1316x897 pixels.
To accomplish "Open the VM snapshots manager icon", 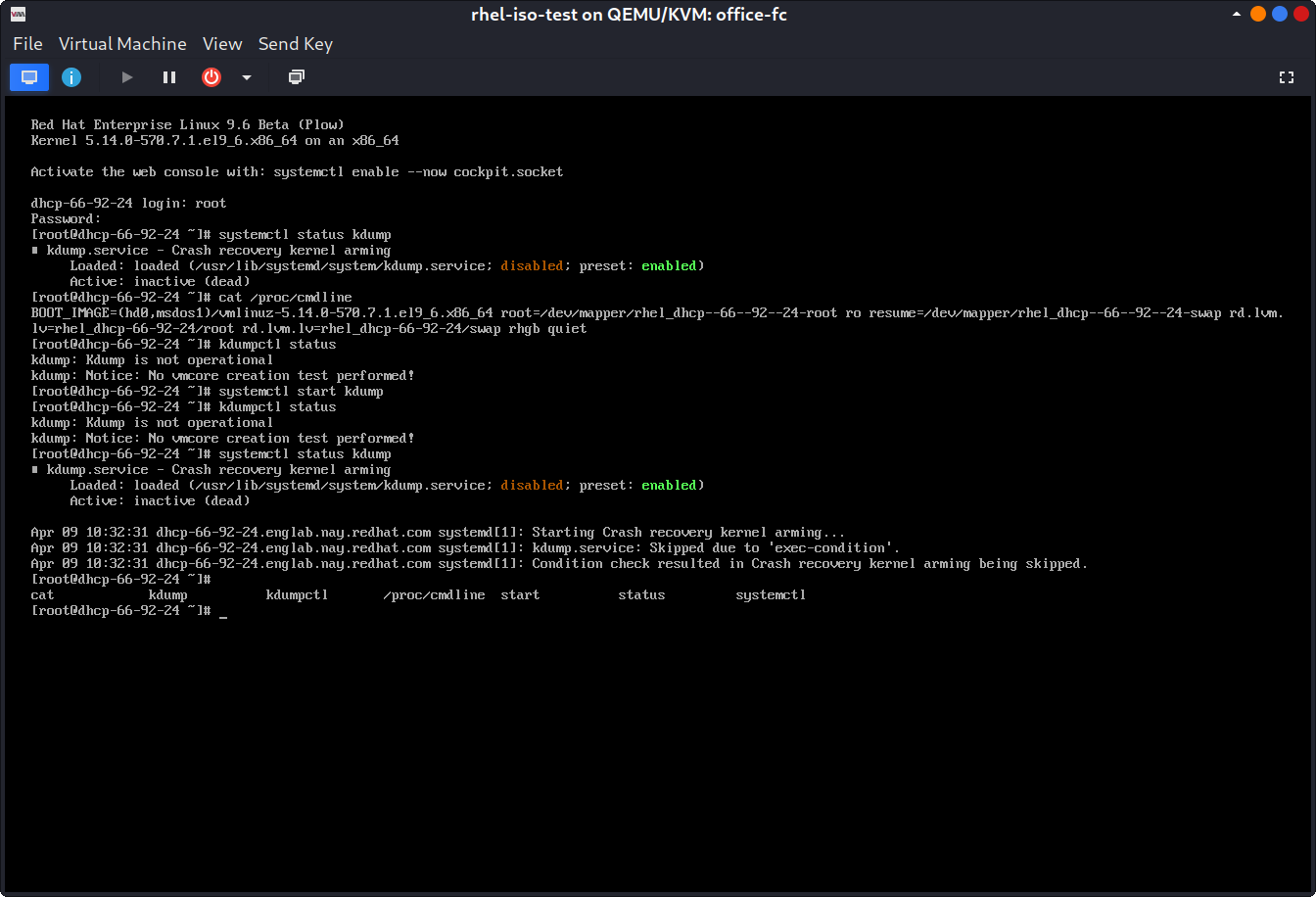I will click(x=297, y=77).
